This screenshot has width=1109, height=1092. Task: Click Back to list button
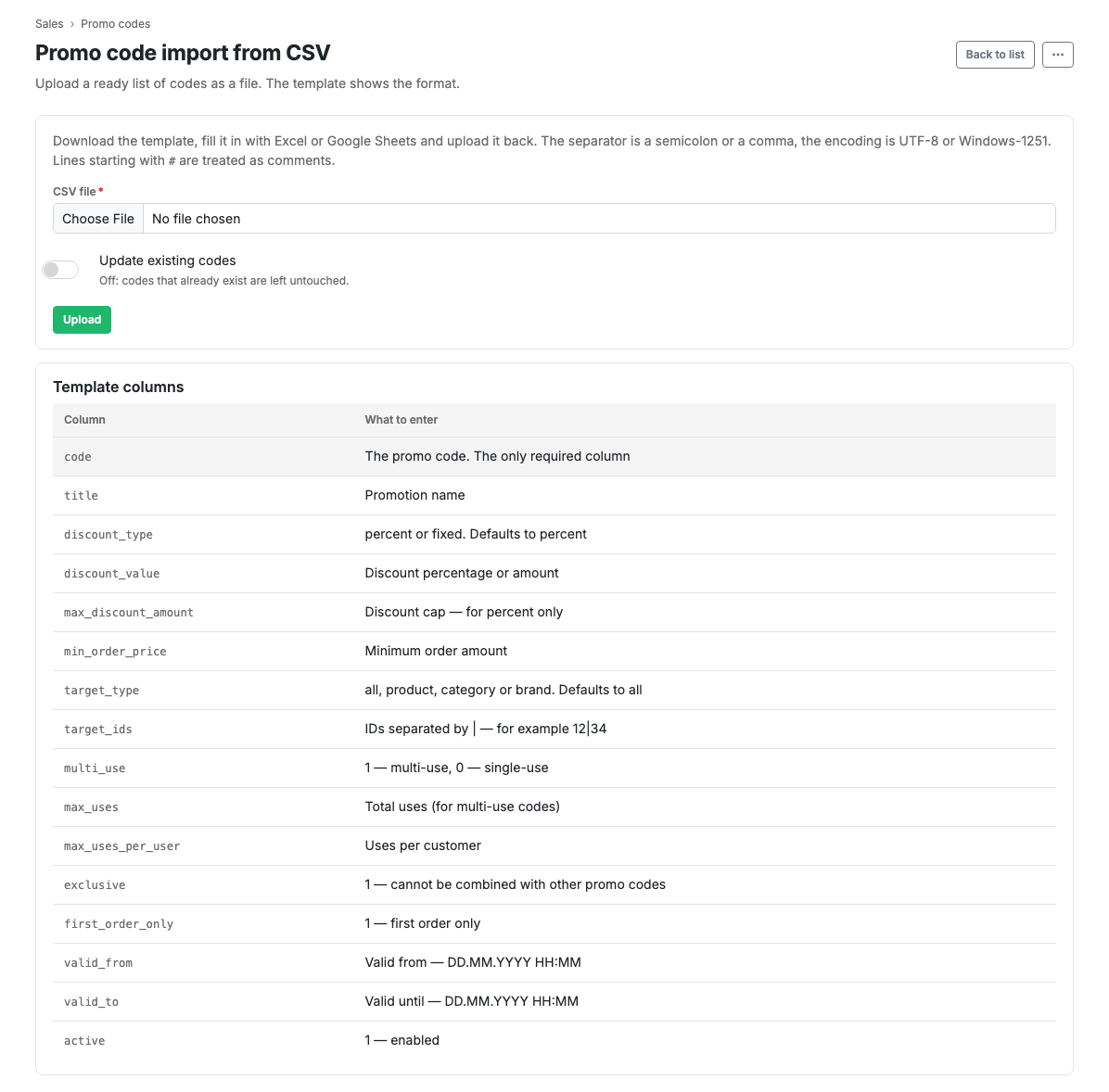pyautogui.click(x=994, y=55)
